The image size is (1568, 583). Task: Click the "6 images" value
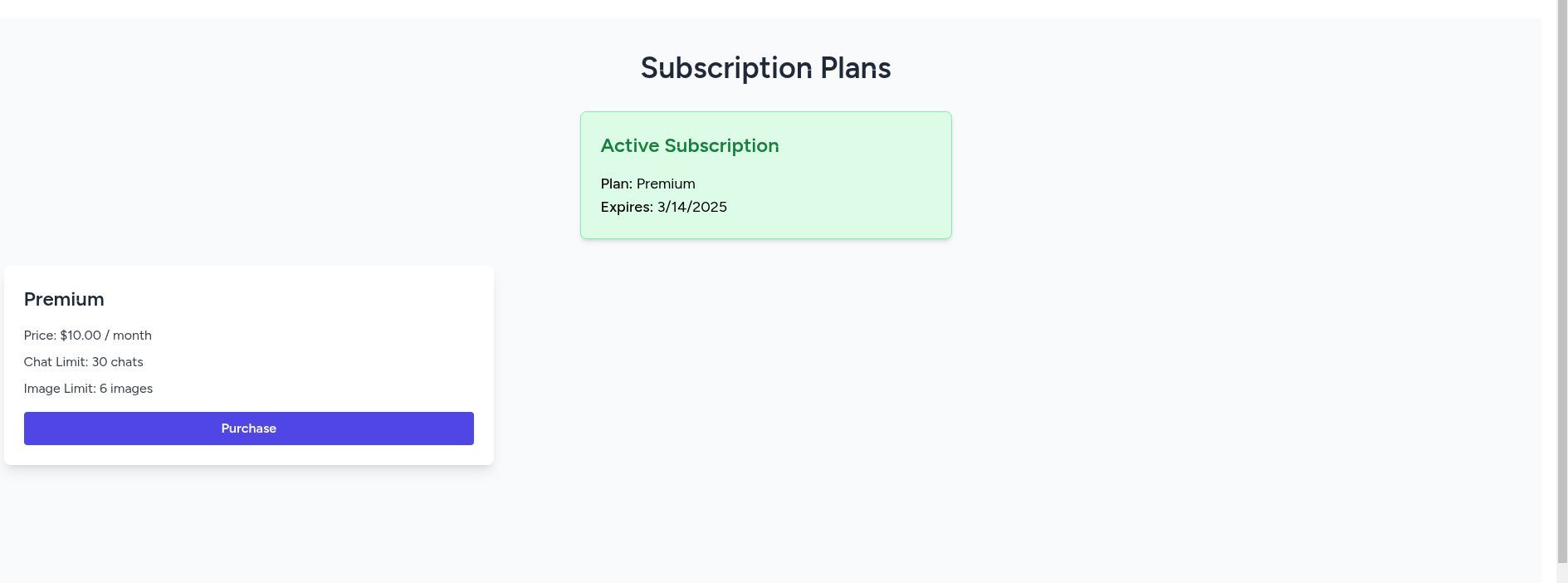click(x=126, y=389)
